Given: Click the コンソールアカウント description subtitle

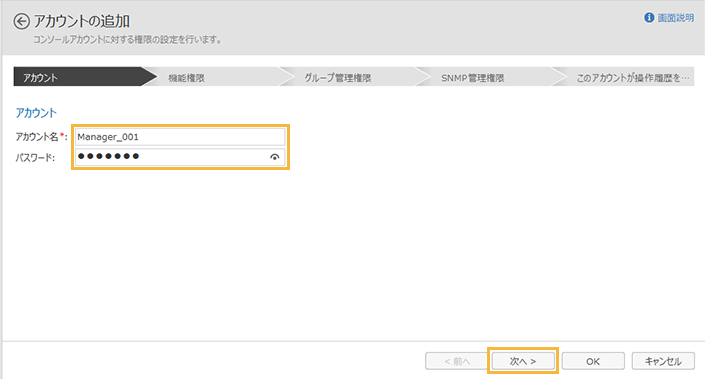Looking at the screenshot, I should (128, 40).
